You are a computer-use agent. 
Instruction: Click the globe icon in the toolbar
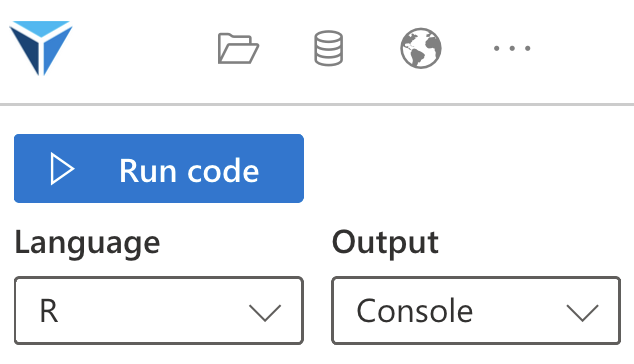pos(421,48)
